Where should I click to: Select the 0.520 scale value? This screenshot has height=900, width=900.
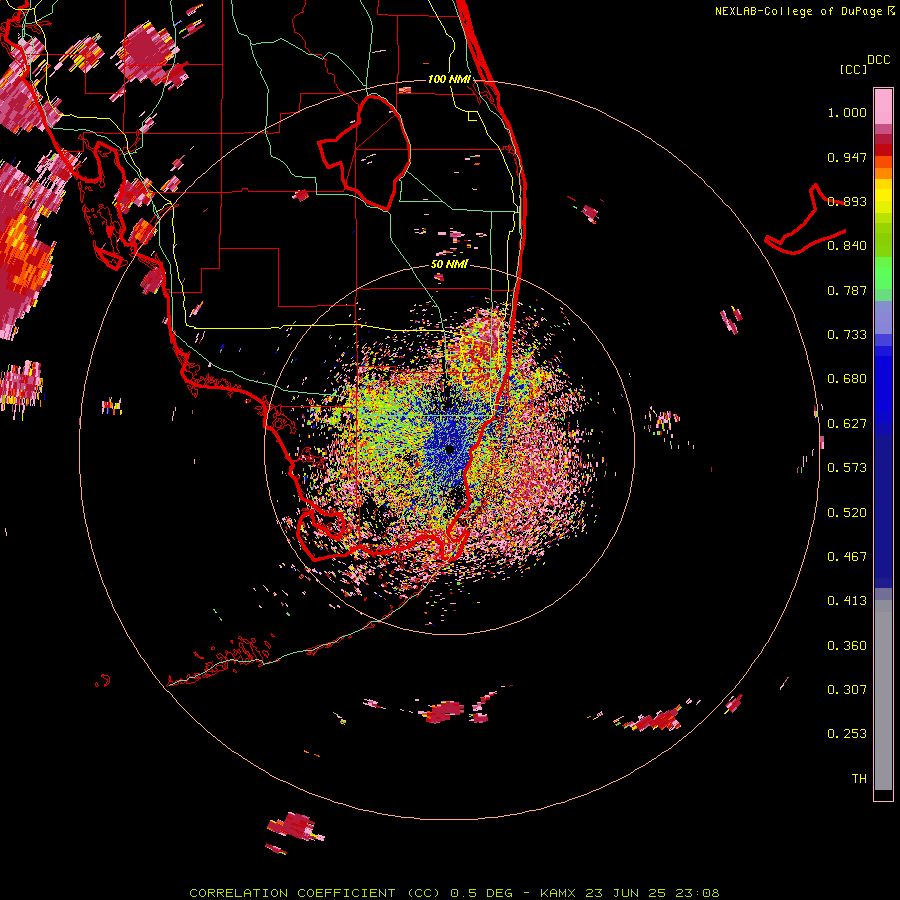(x=847, y=513)
